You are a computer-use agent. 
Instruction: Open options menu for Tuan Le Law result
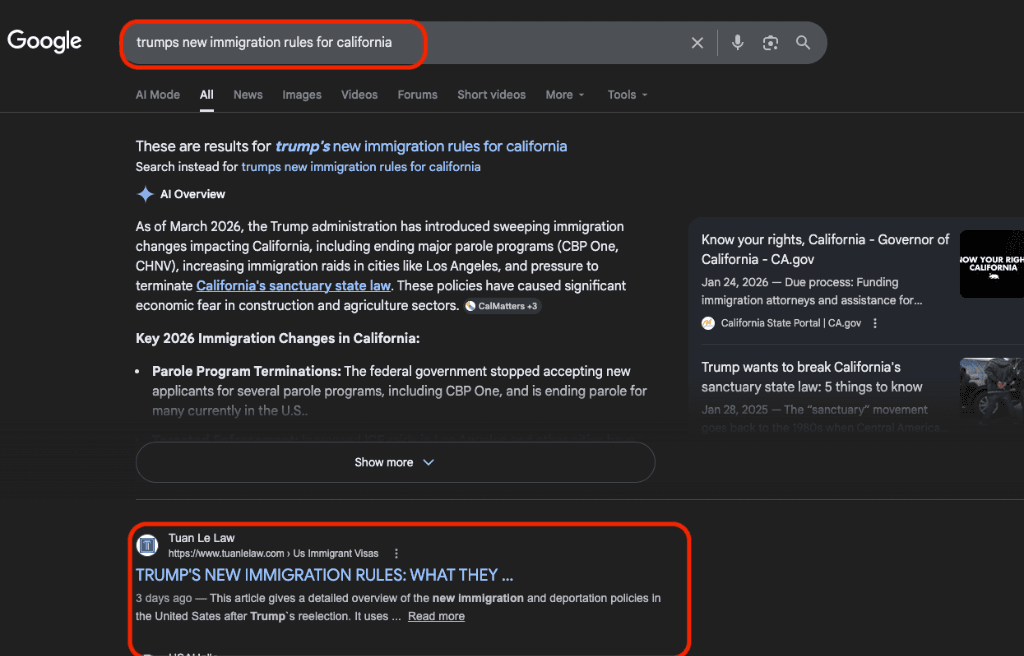tap(396, 553)
